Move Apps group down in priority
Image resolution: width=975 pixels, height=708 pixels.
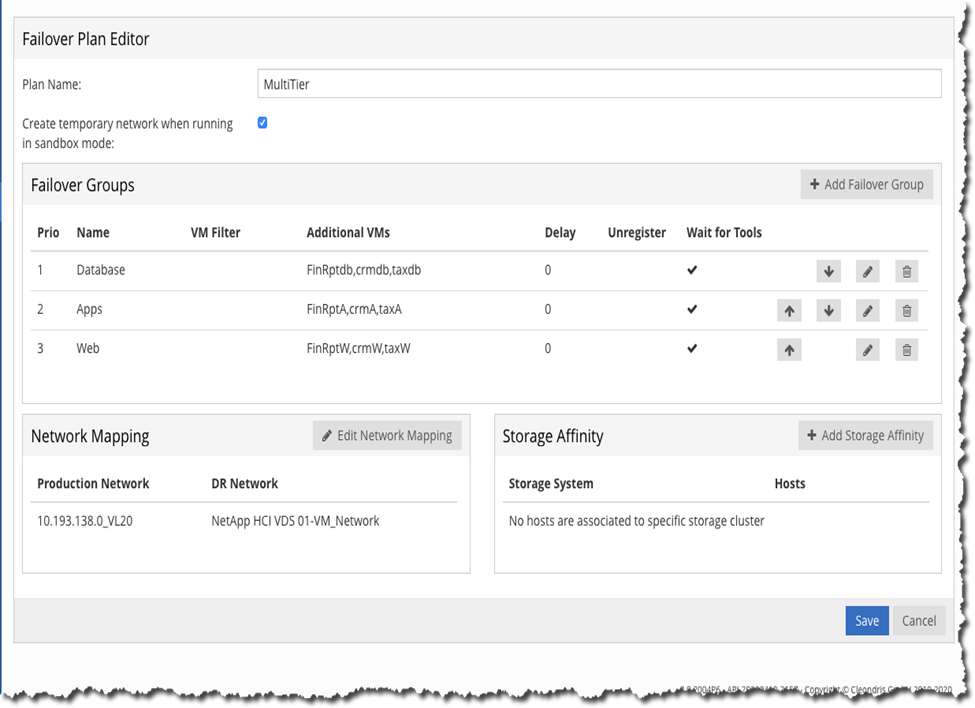[828, 311]
